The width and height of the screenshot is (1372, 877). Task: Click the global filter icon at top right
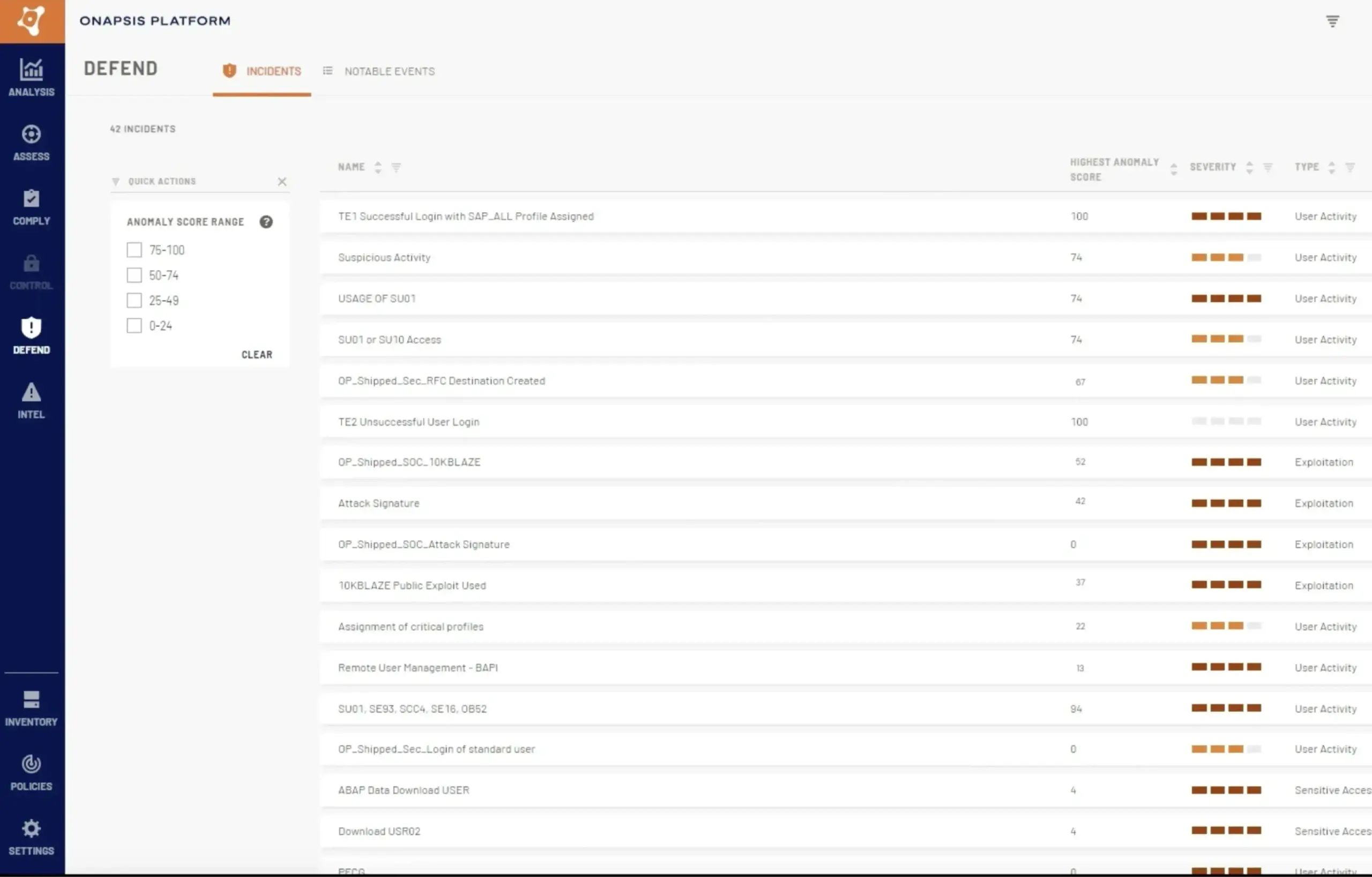[x=1332, y=21]
